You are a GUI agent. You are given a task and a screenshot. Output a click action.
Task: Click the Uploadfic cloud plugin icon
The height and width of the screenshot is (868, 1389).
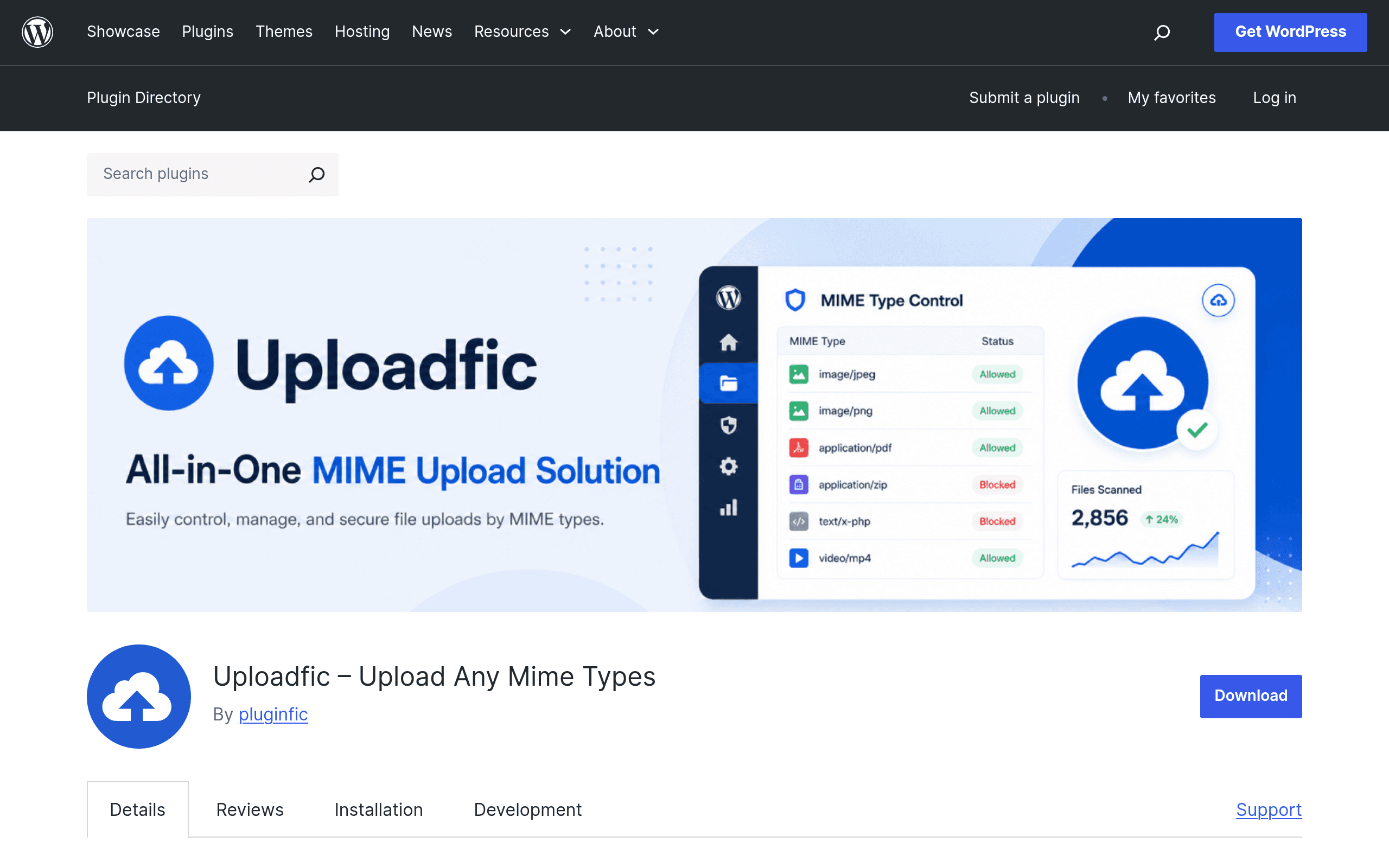pos(138,696)
